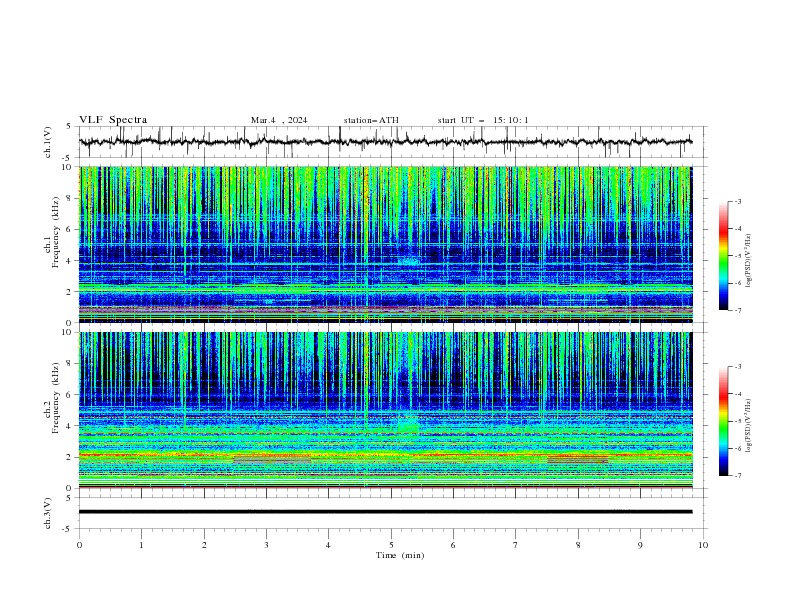Click the time axis tick label '5'
Screen dimensions: 792x612
391,545
